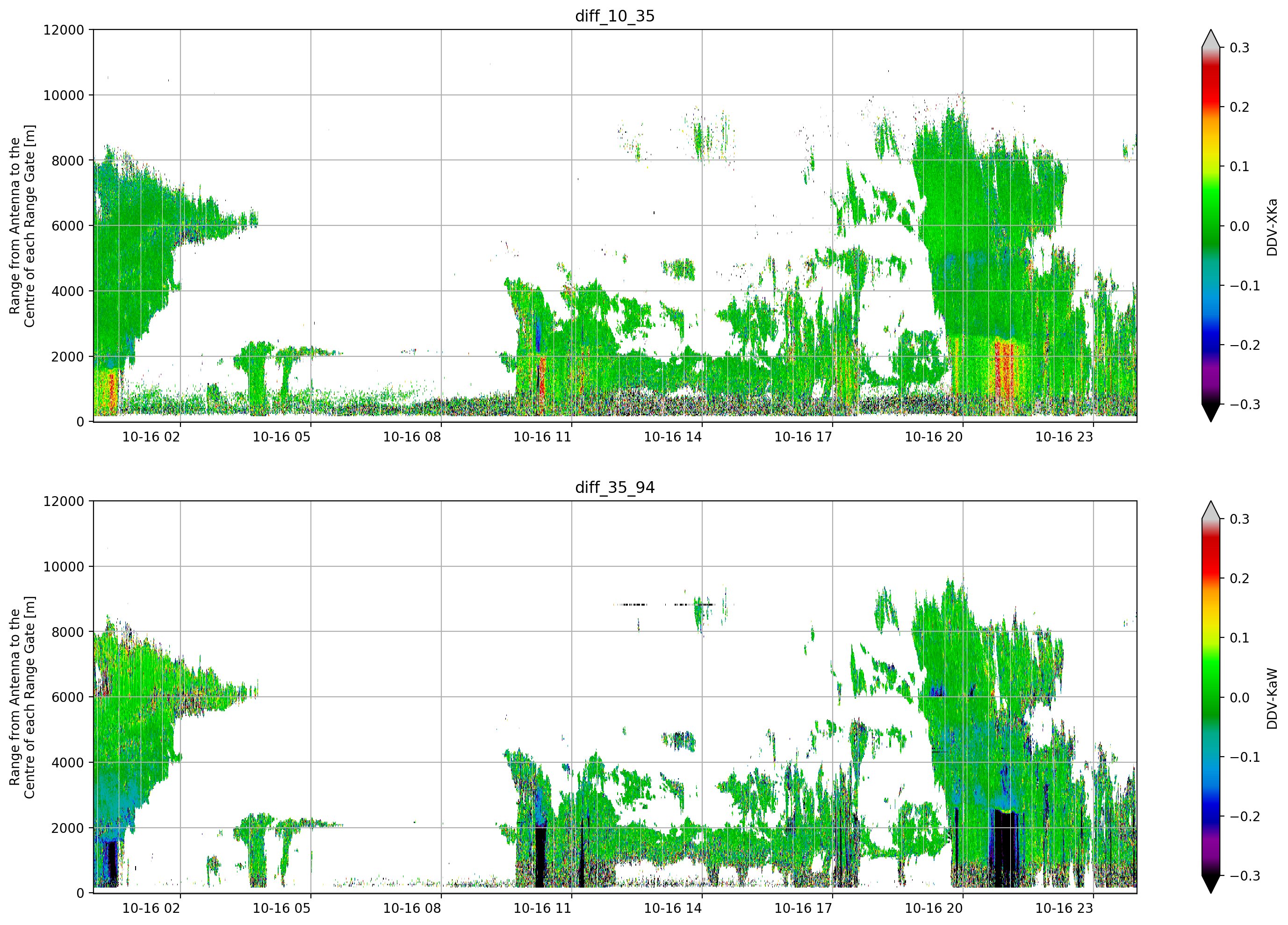Click the 6000 y-tick in diff_35_94
1288x925 pixels.
pyautogui.click(x=68, y=697)
